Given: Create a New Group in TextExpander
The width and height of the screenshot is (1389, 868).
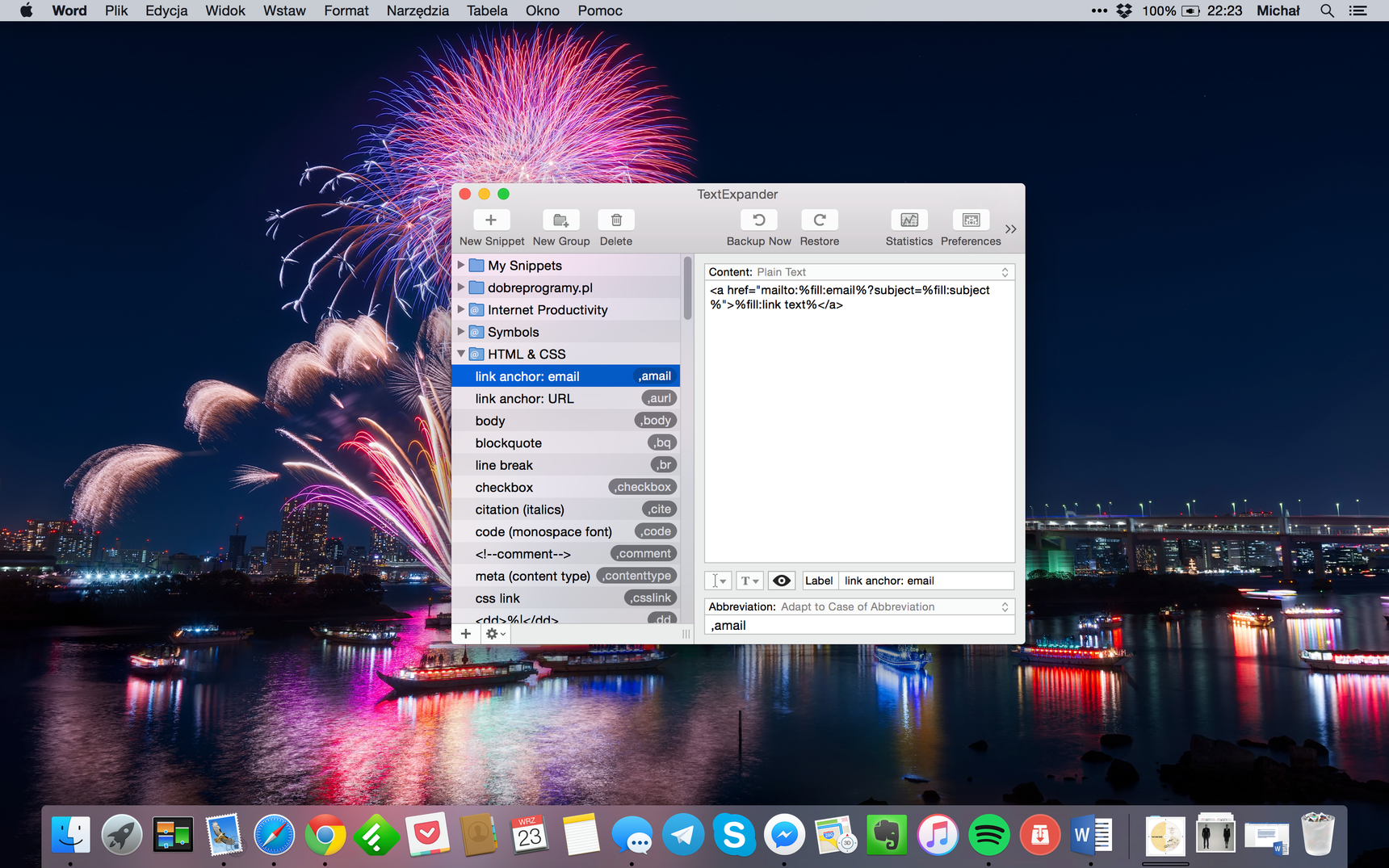Looking at the screenshot, I should 561,220.
